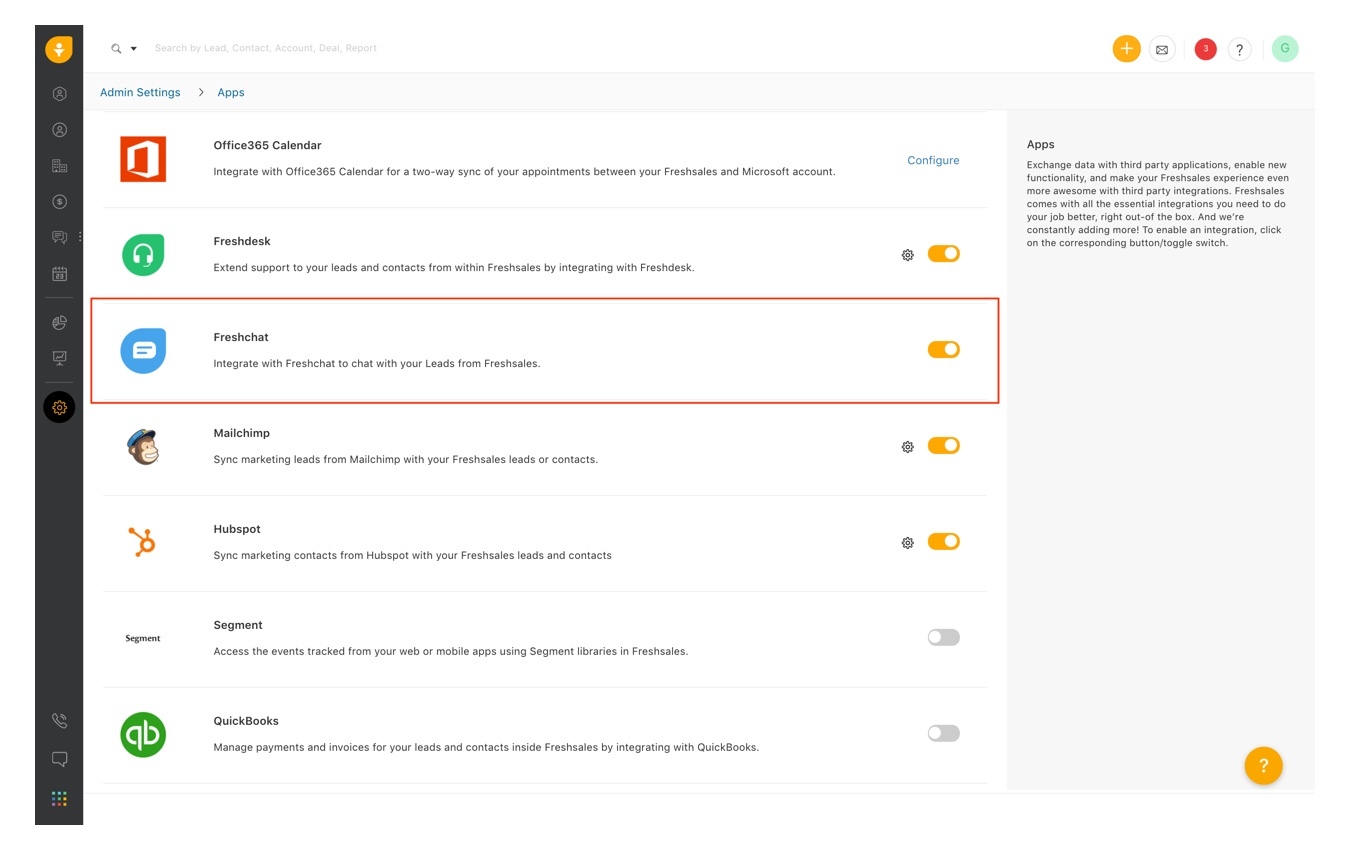Viewport: 1350px width, 850px height.
Task: Toggle off the Hubspot integration
Action: click(x=943, y=541)
